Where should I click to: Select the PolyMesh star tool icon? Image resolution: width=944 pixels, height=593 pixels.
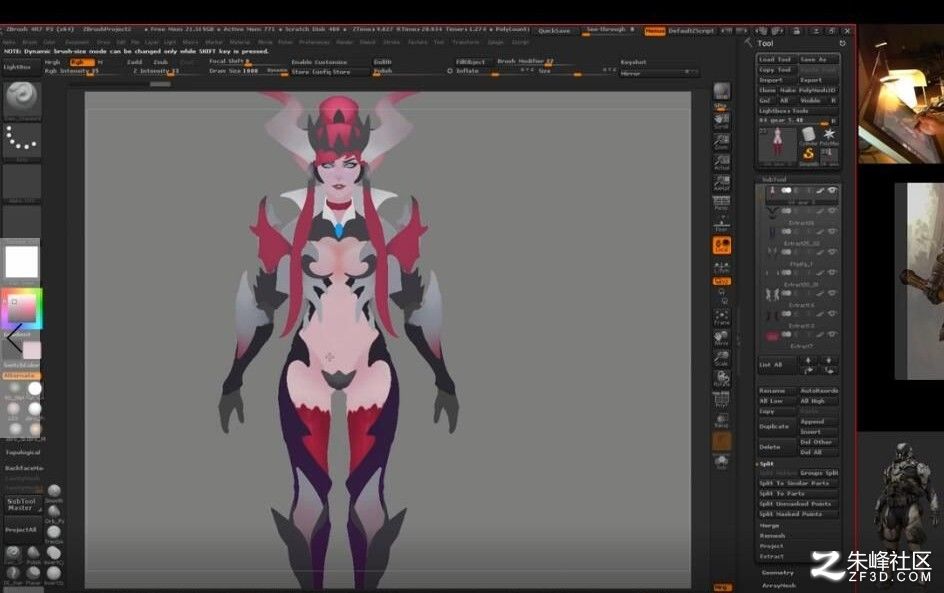click(829, 135)
